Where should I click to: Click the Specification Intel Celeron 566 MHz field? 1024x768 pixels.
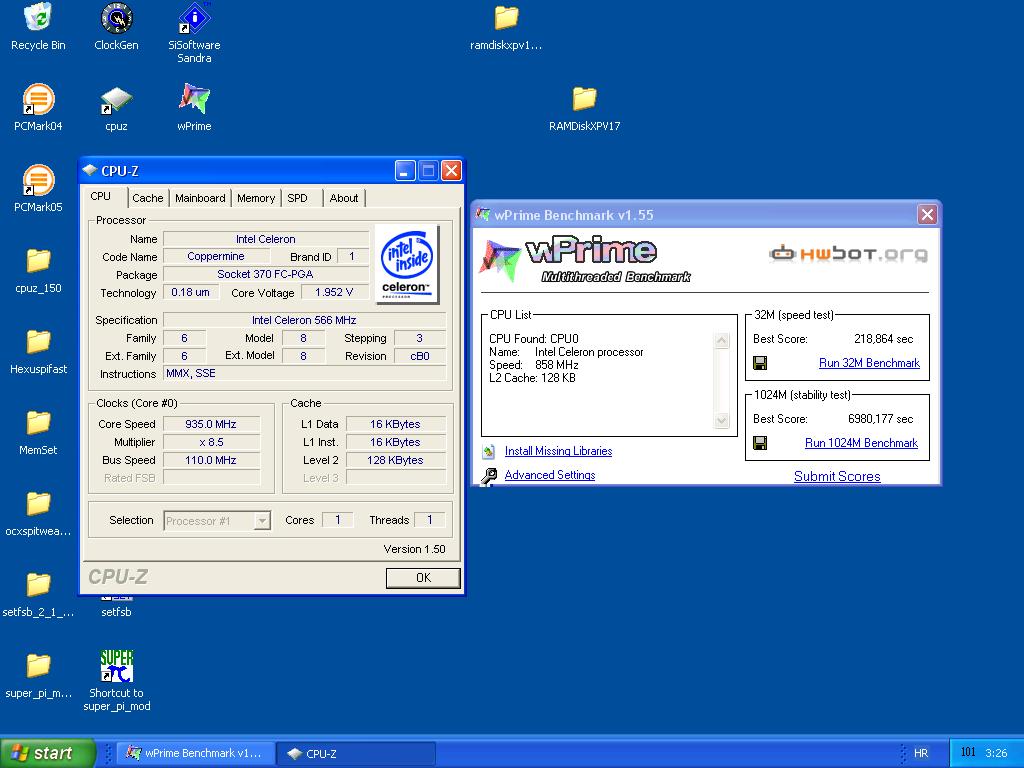click(x=304, y=320)
